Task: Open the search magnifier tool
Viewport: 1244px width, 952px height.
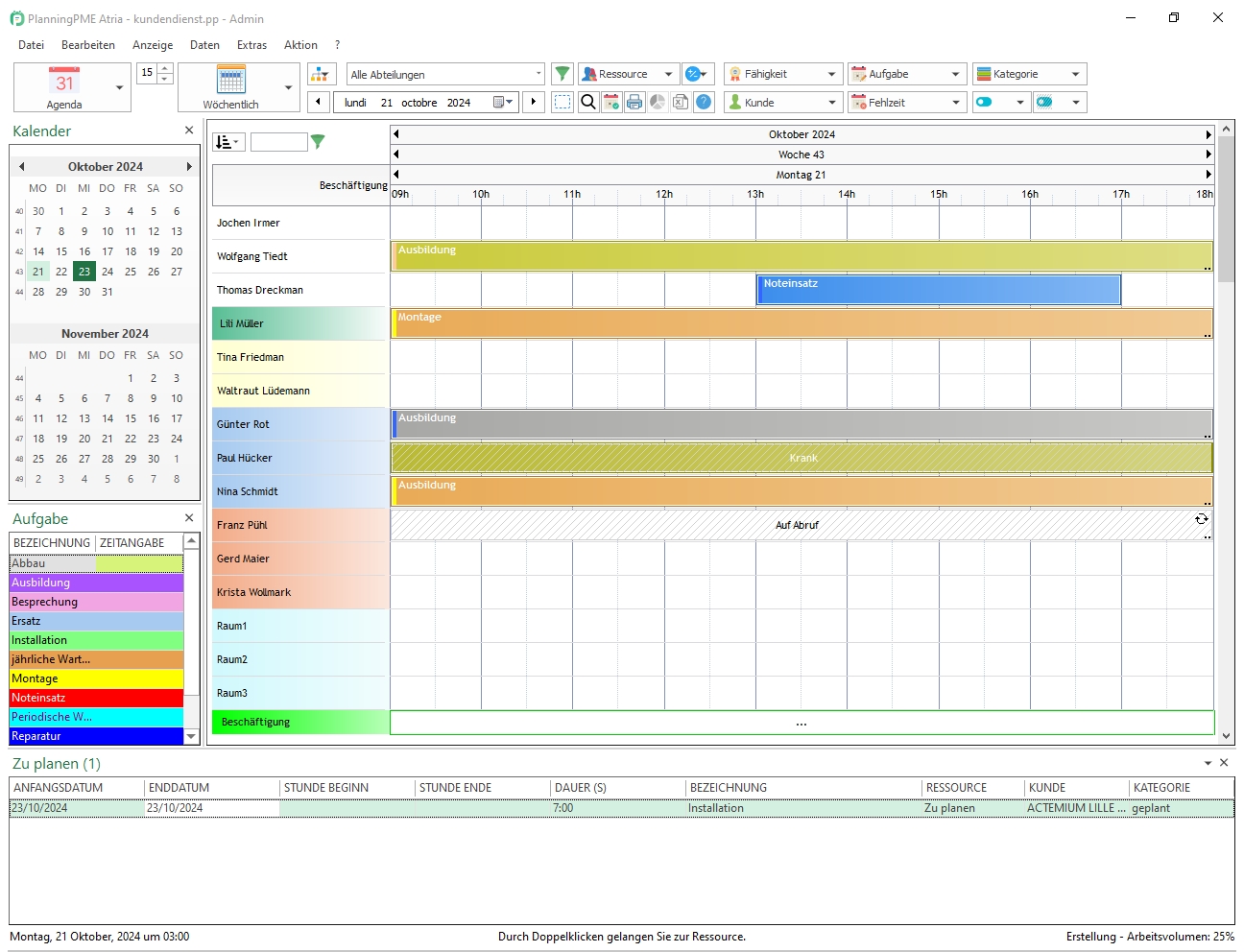Action: pos(588,102)
